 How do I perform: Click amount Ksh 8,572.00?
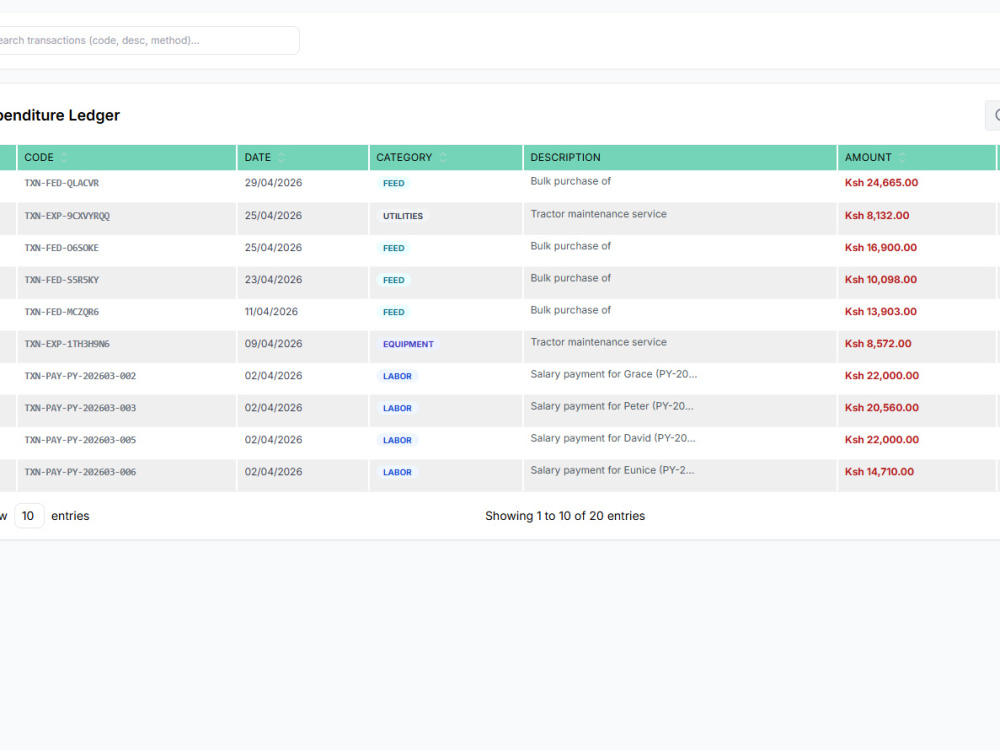click(878, 344)
